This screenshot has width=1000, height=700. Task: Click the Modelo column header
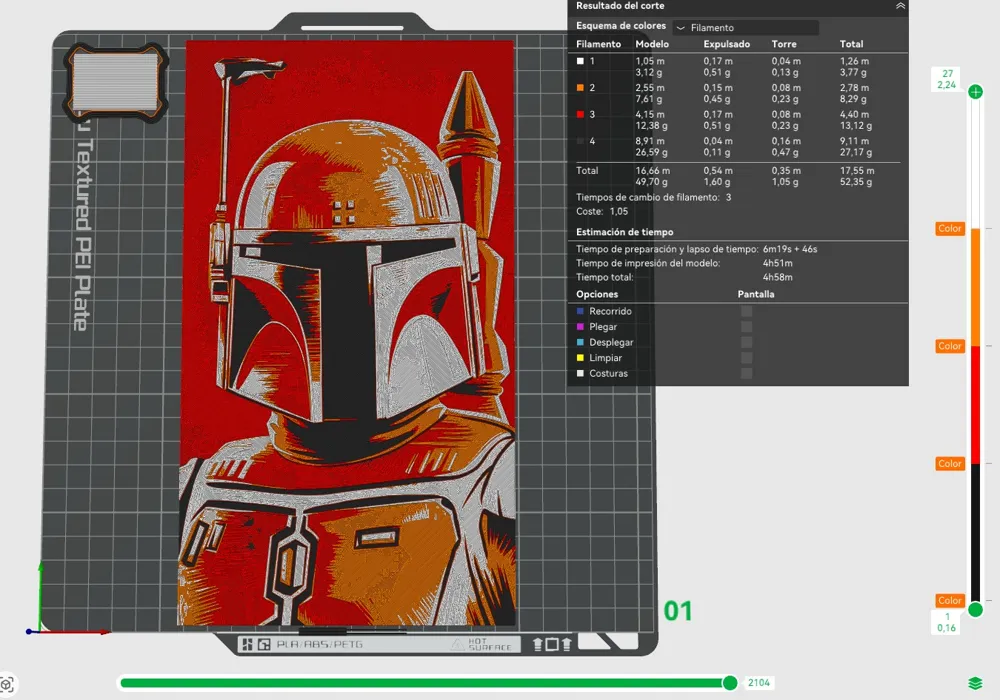point(652,44)
